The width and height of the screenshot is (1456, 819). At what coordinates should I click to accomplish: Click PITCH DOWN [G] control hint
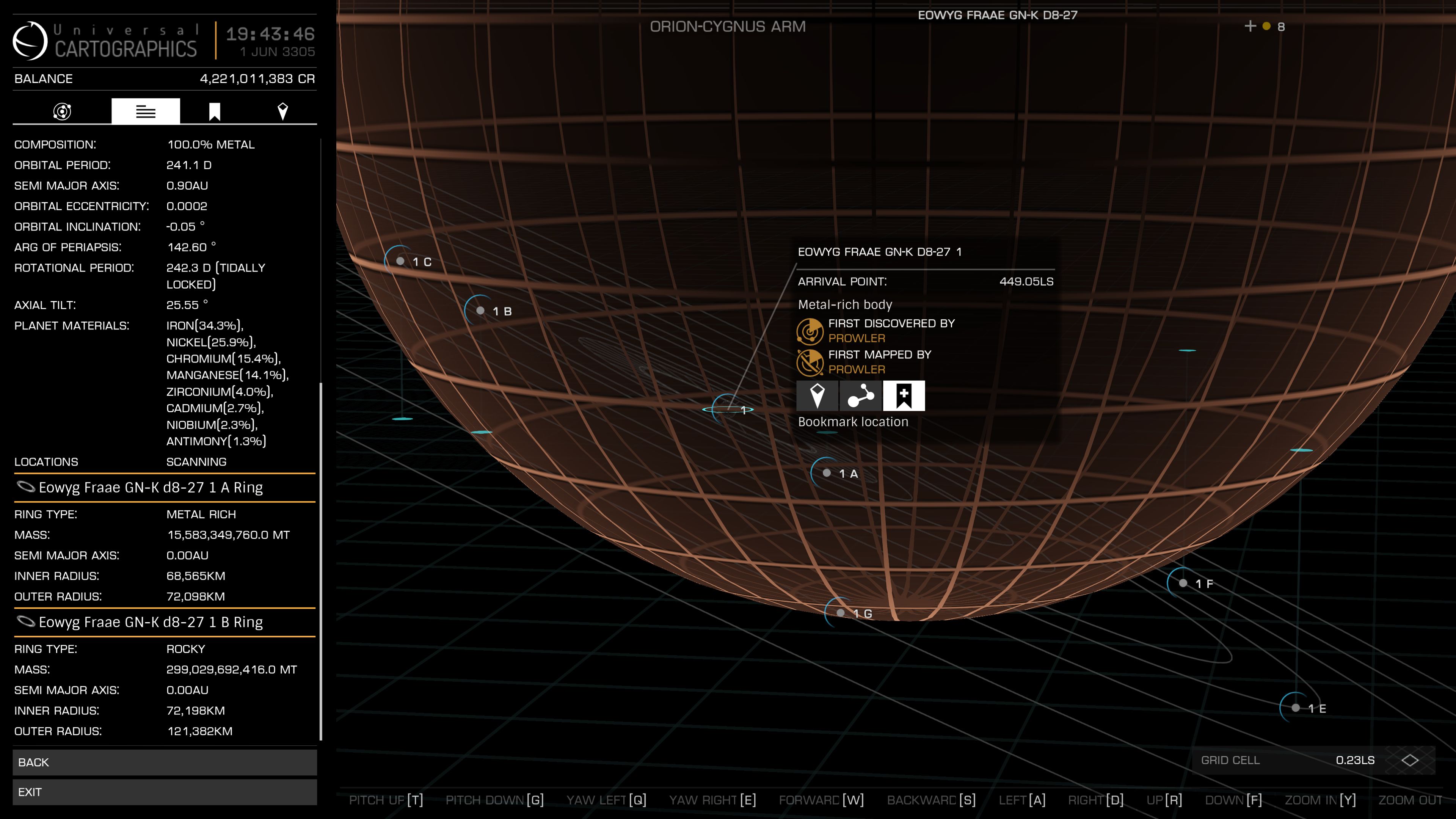click(x=494, y=800)
